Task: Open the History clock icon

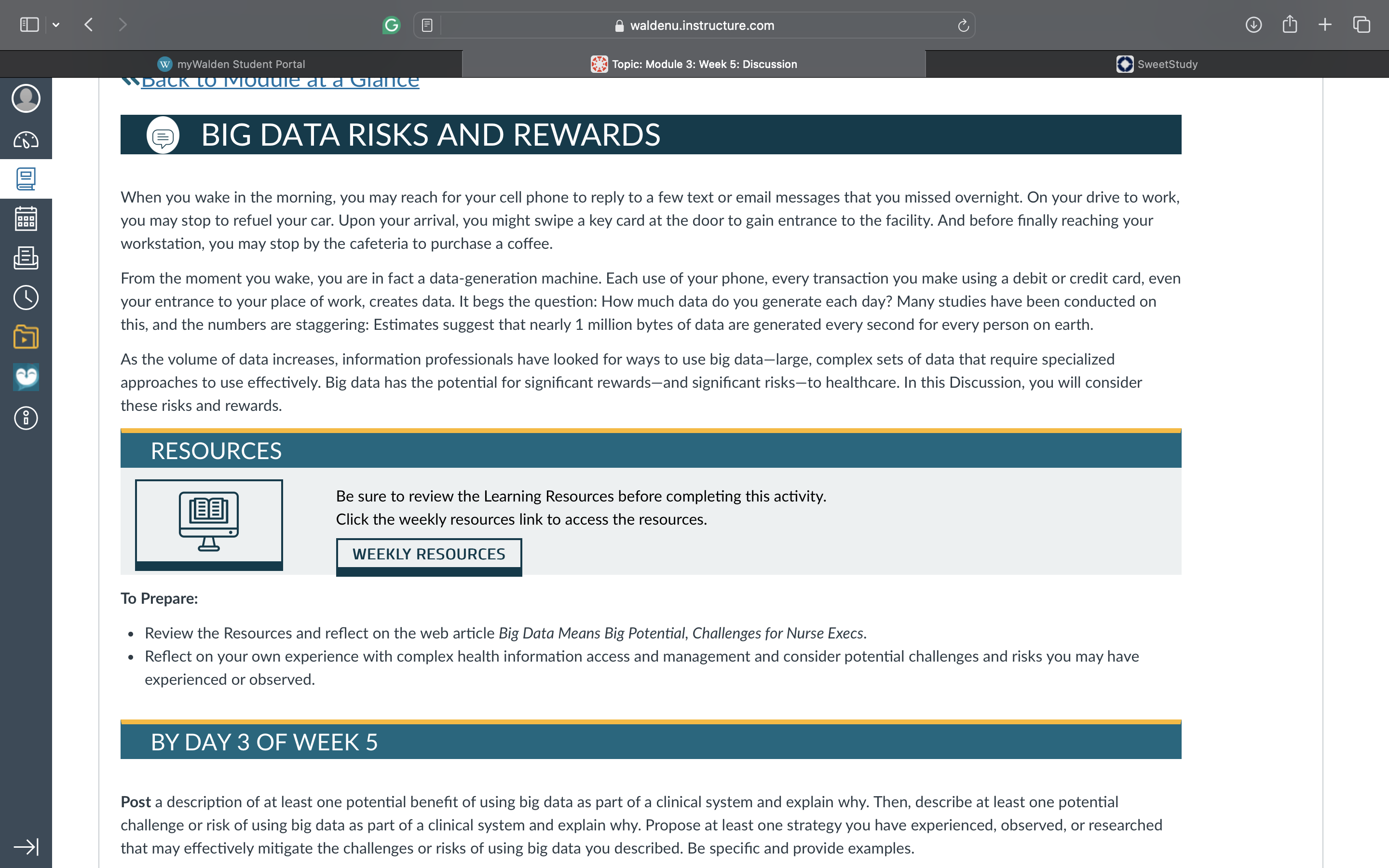Action: pyautogui.click(x=26, y=298)
